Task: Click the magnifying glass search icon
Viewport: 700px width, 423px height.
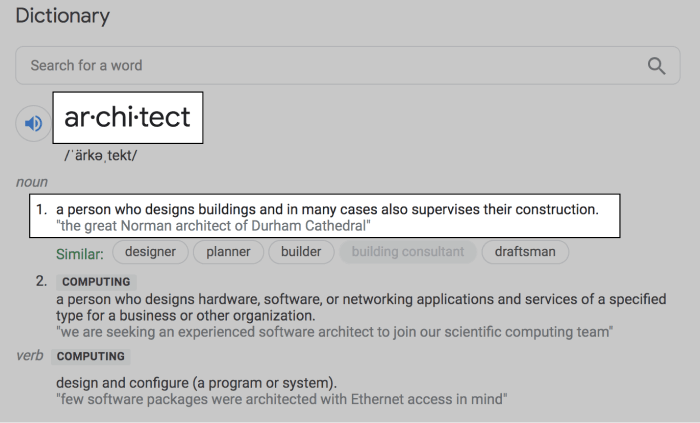Action: (656, 66)
